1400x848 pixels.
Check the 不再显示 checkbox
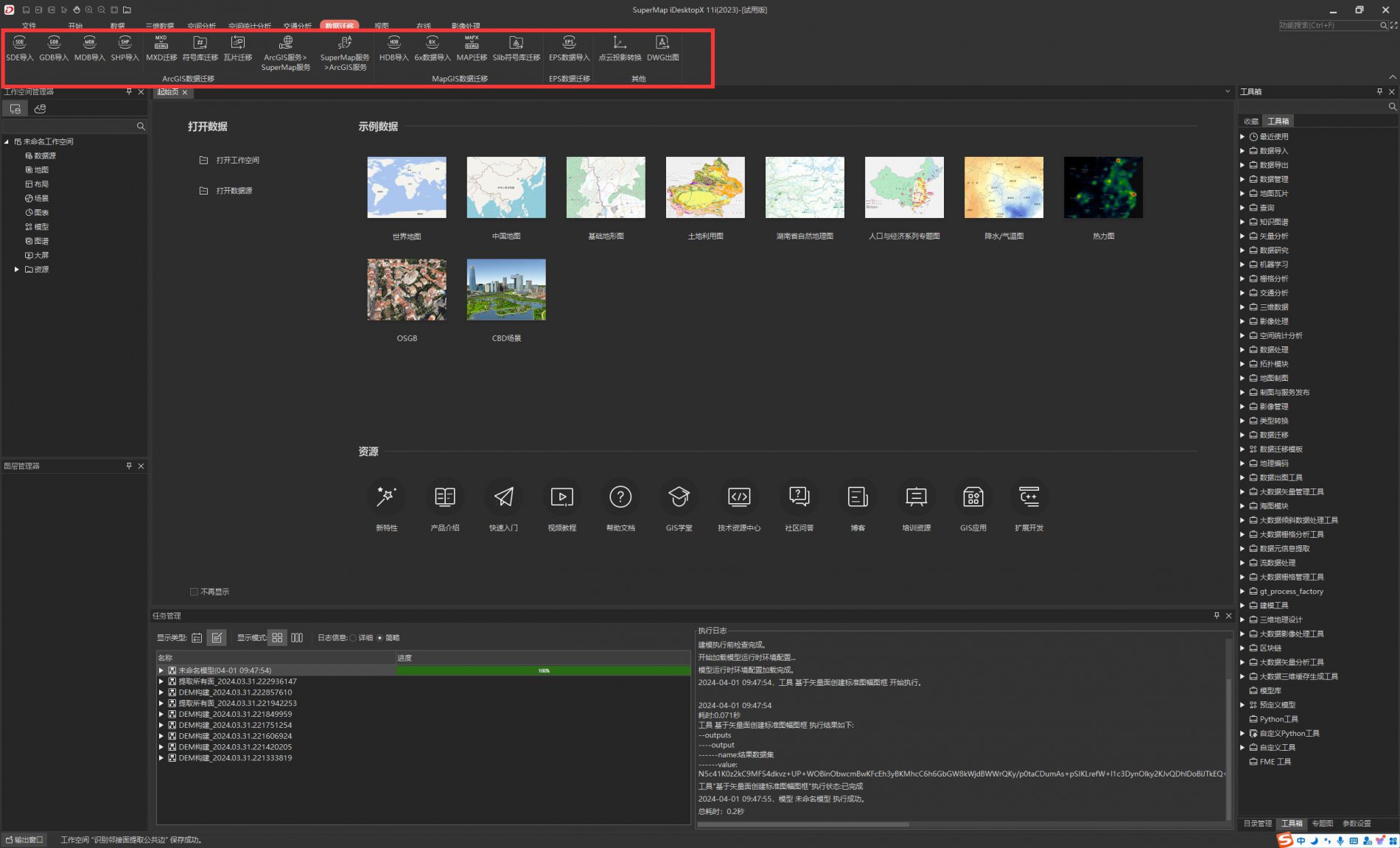pos(194,592)
